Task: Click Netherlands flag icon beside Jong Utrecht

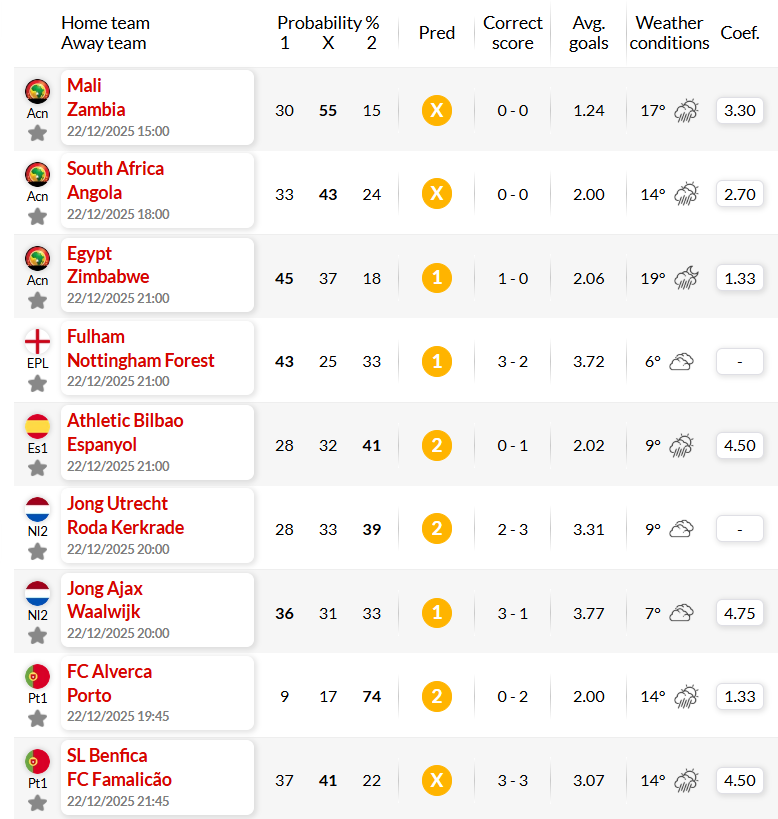Action: [x=38, y=509]
